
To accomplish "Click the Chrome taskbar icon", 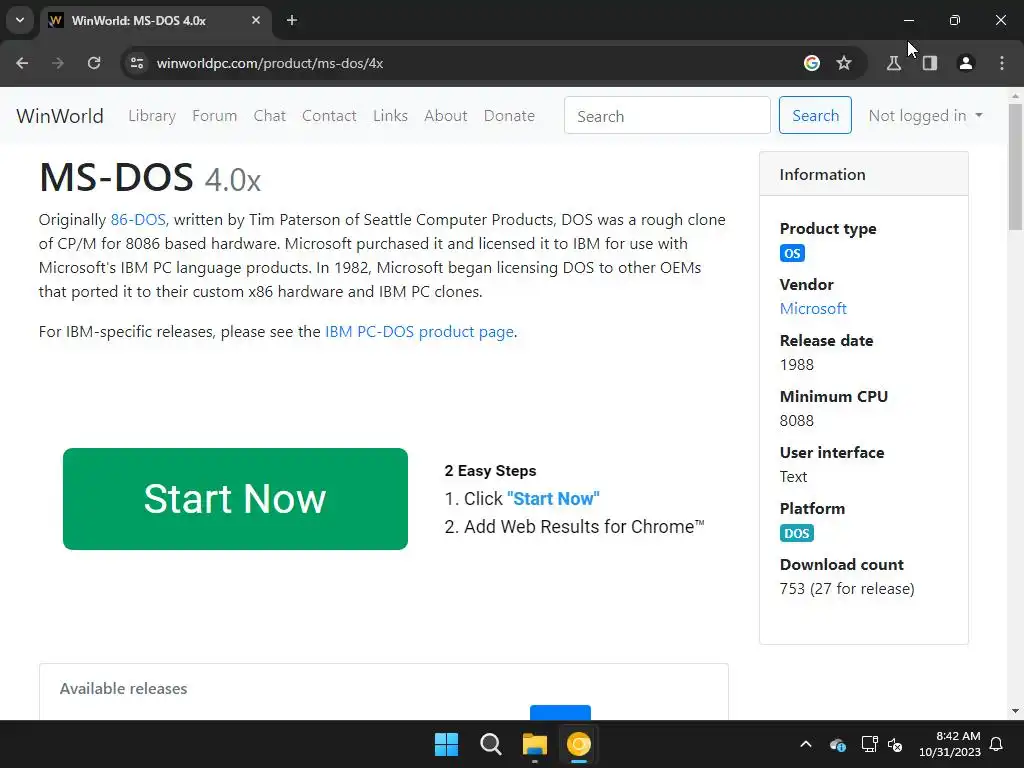I will tap(579, 744).
